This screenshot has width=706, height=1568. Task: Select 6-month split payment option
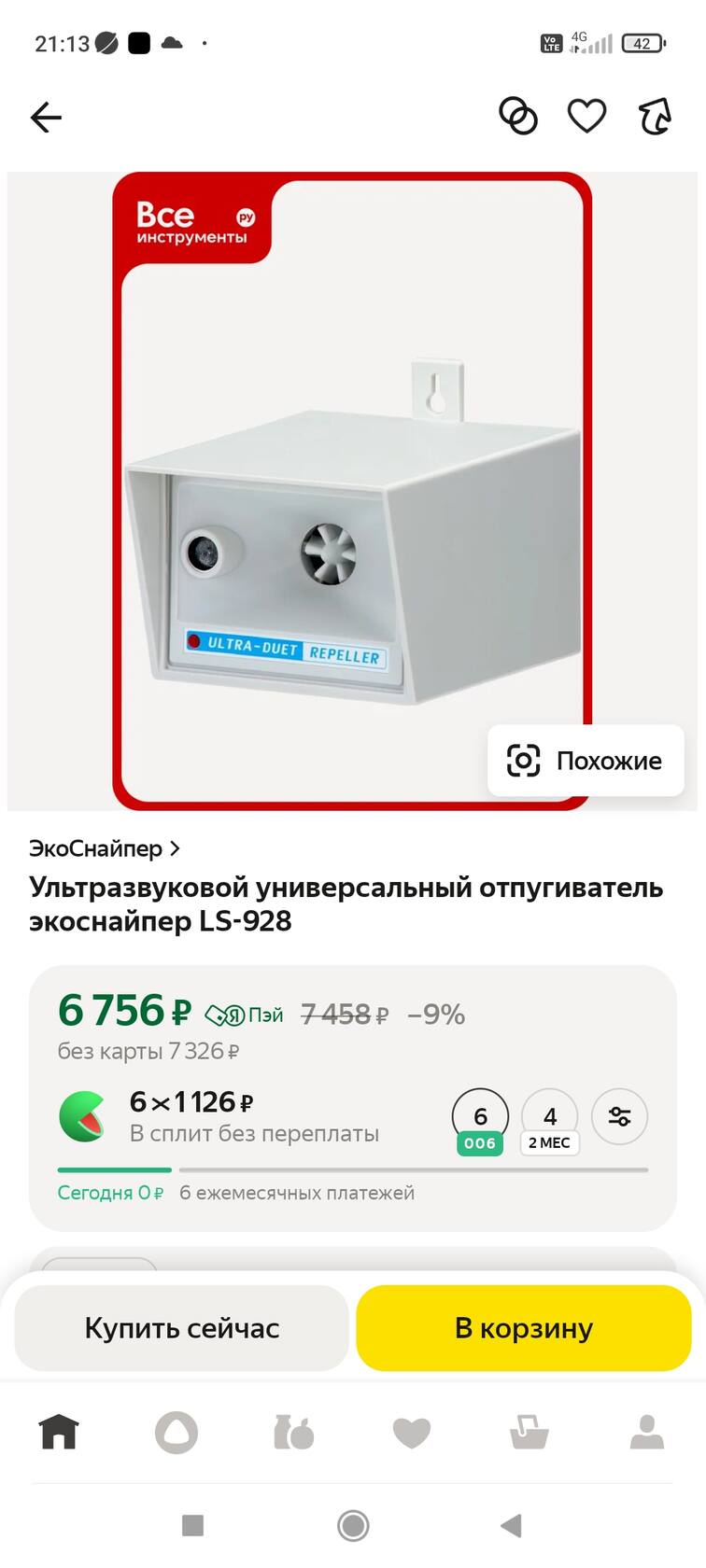[x=480, y=1122]
